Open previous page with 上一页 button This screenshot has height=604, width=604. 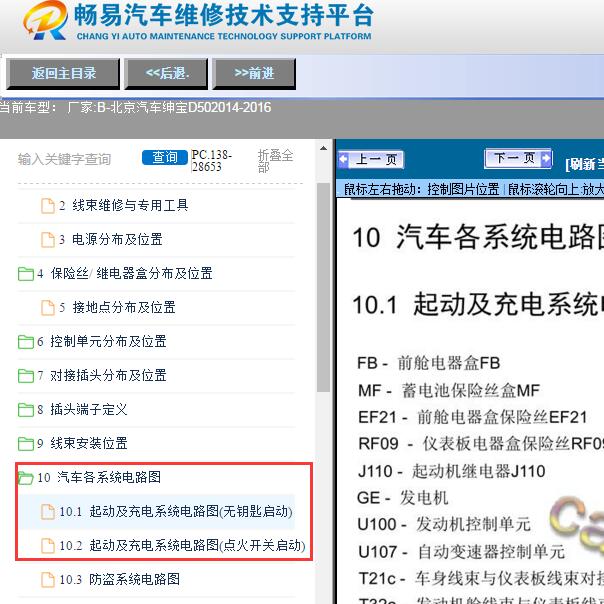371,159
